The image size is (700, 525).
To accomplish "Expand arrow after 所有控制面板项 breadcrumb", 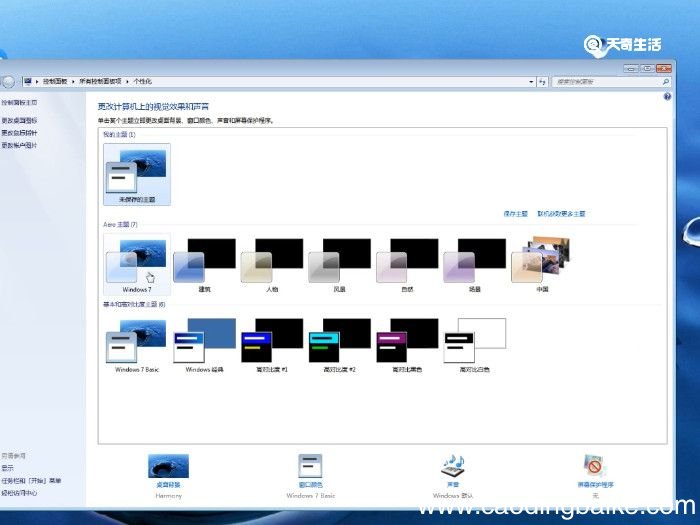I will click(127, 82).
